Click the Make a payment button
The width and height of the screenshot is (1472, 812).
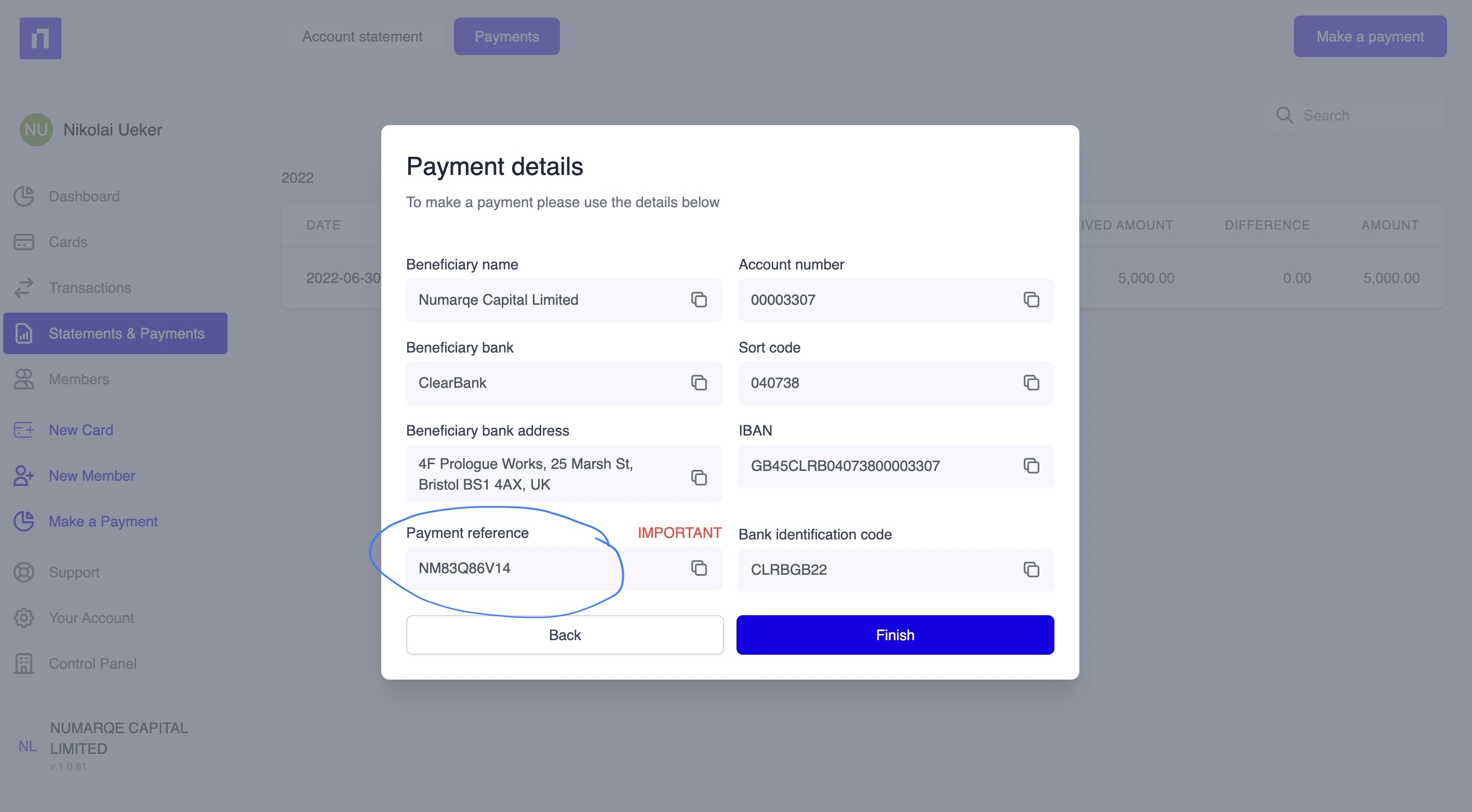pyautogui.click(x=1369, y=36)
